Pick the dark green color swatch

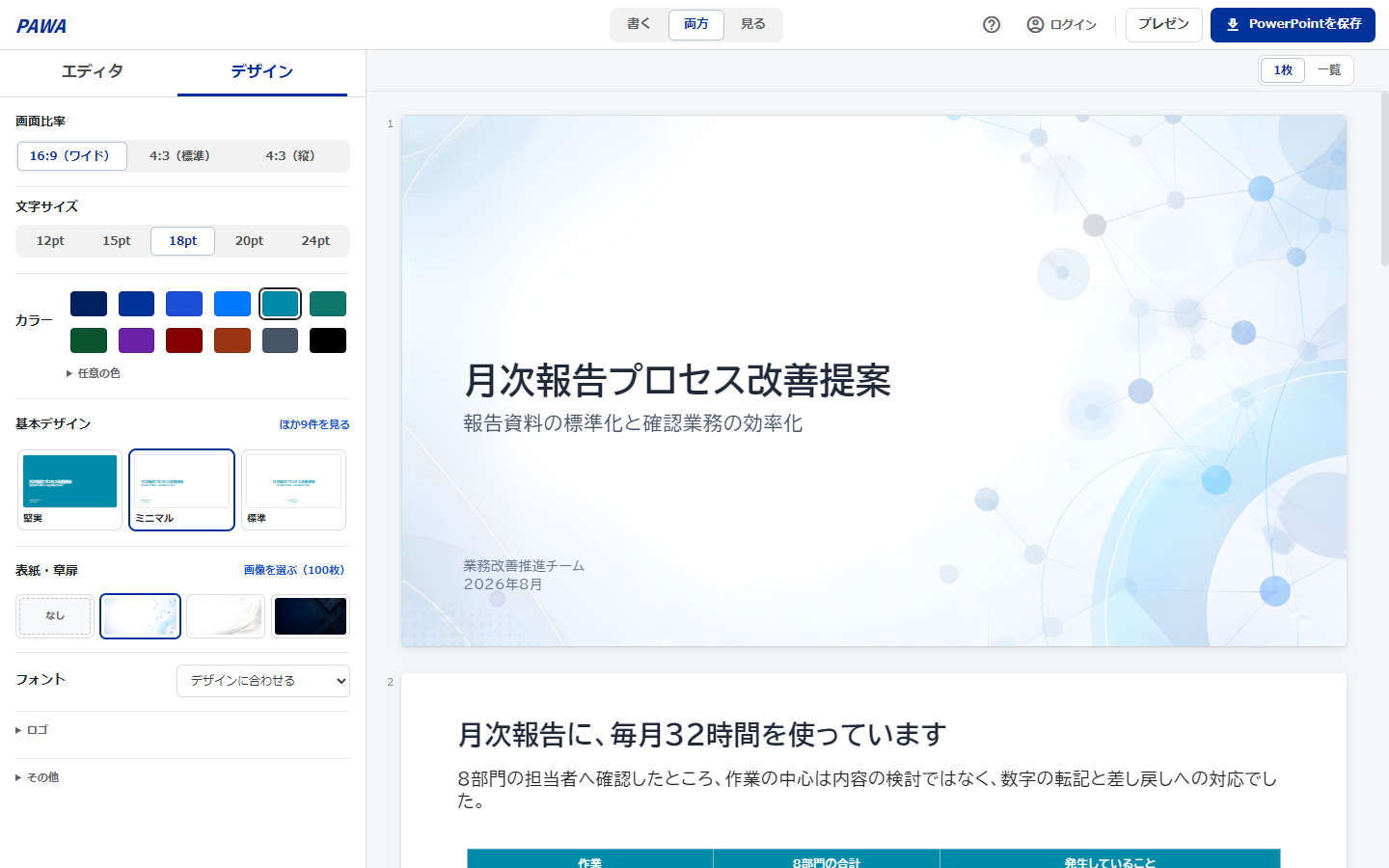89,340
